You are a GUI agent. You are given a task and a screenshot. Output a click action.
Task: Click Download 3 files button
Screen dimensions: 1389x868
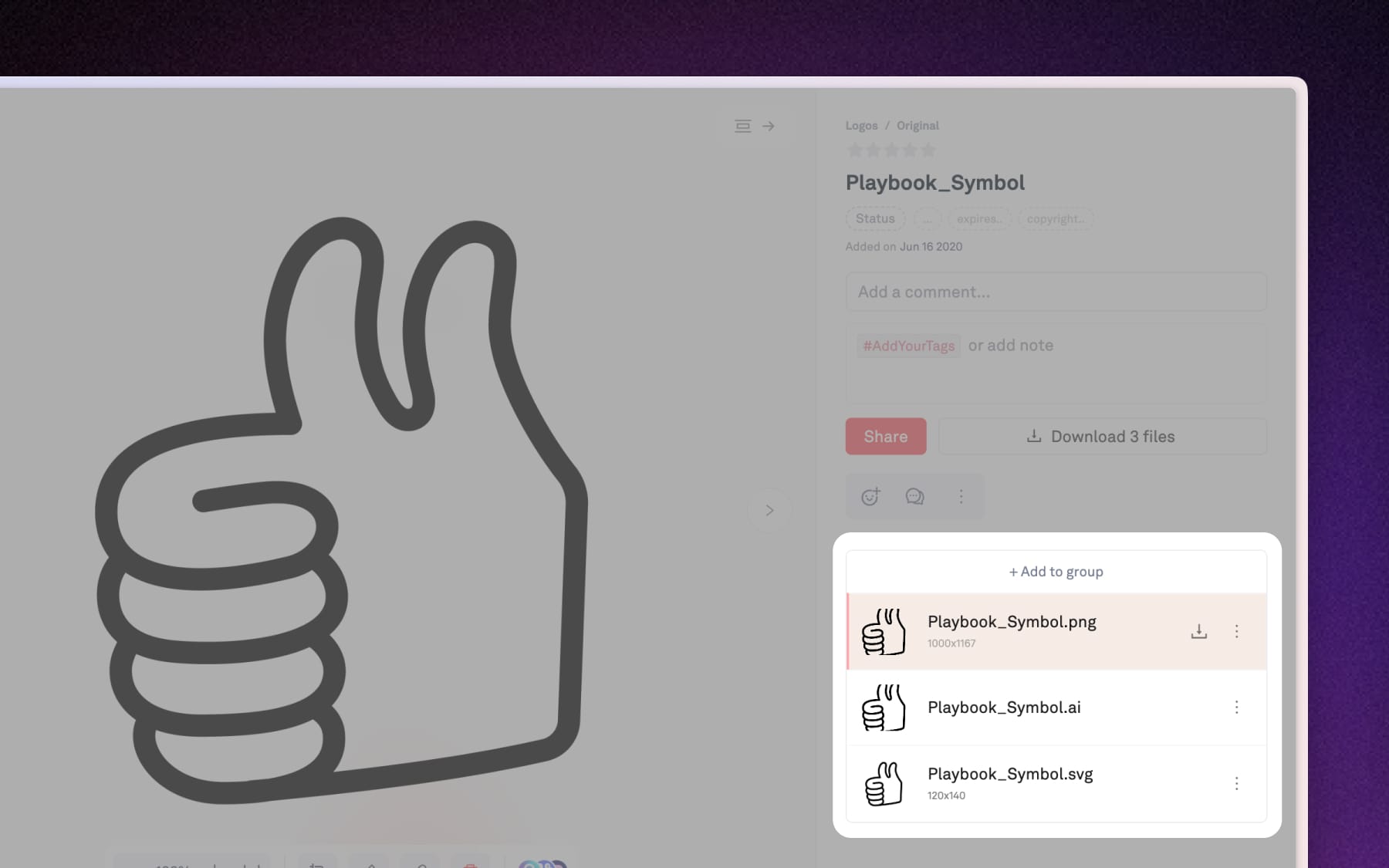[x=1101, y=437]
